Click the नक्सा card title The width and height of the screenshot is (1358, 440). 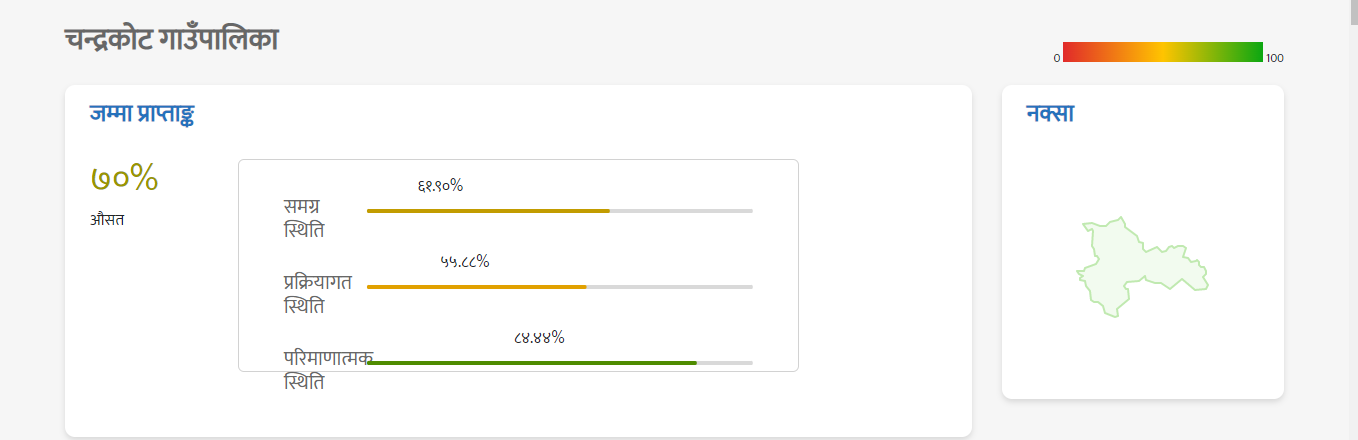coord(1050,113)
